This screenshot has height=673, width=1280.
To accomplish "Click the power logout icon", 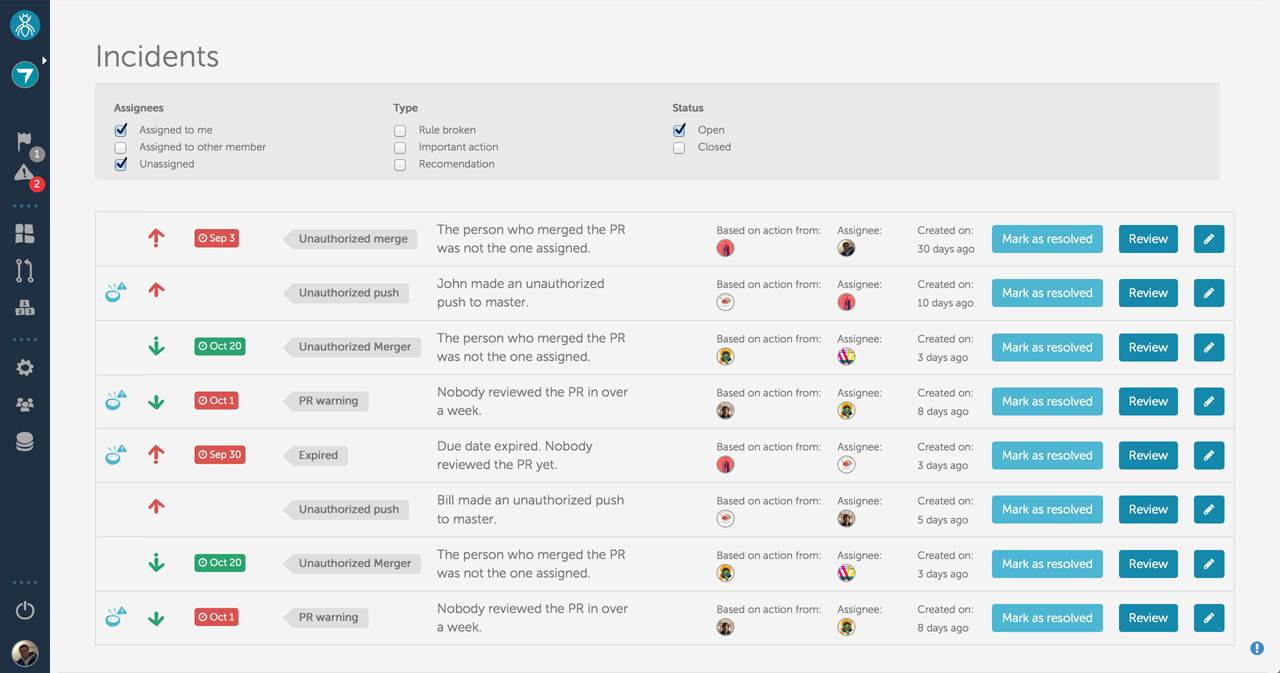I will point(25,610).
